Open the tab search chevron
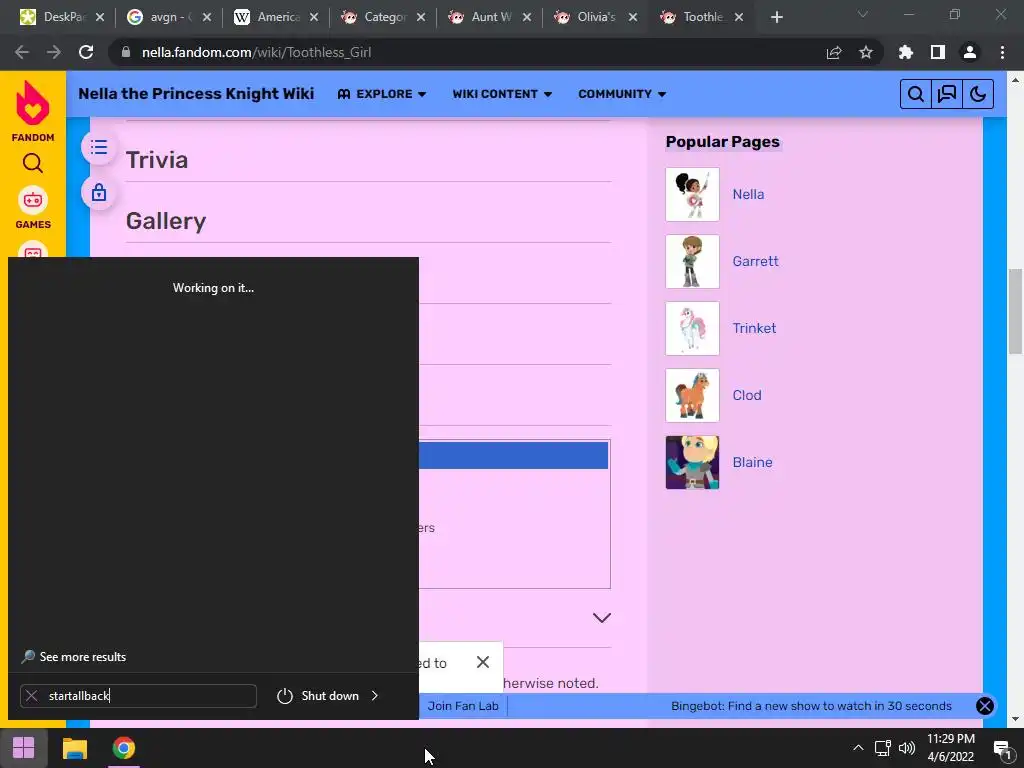This screenshot has height=768, width=1024. (863, 14)
